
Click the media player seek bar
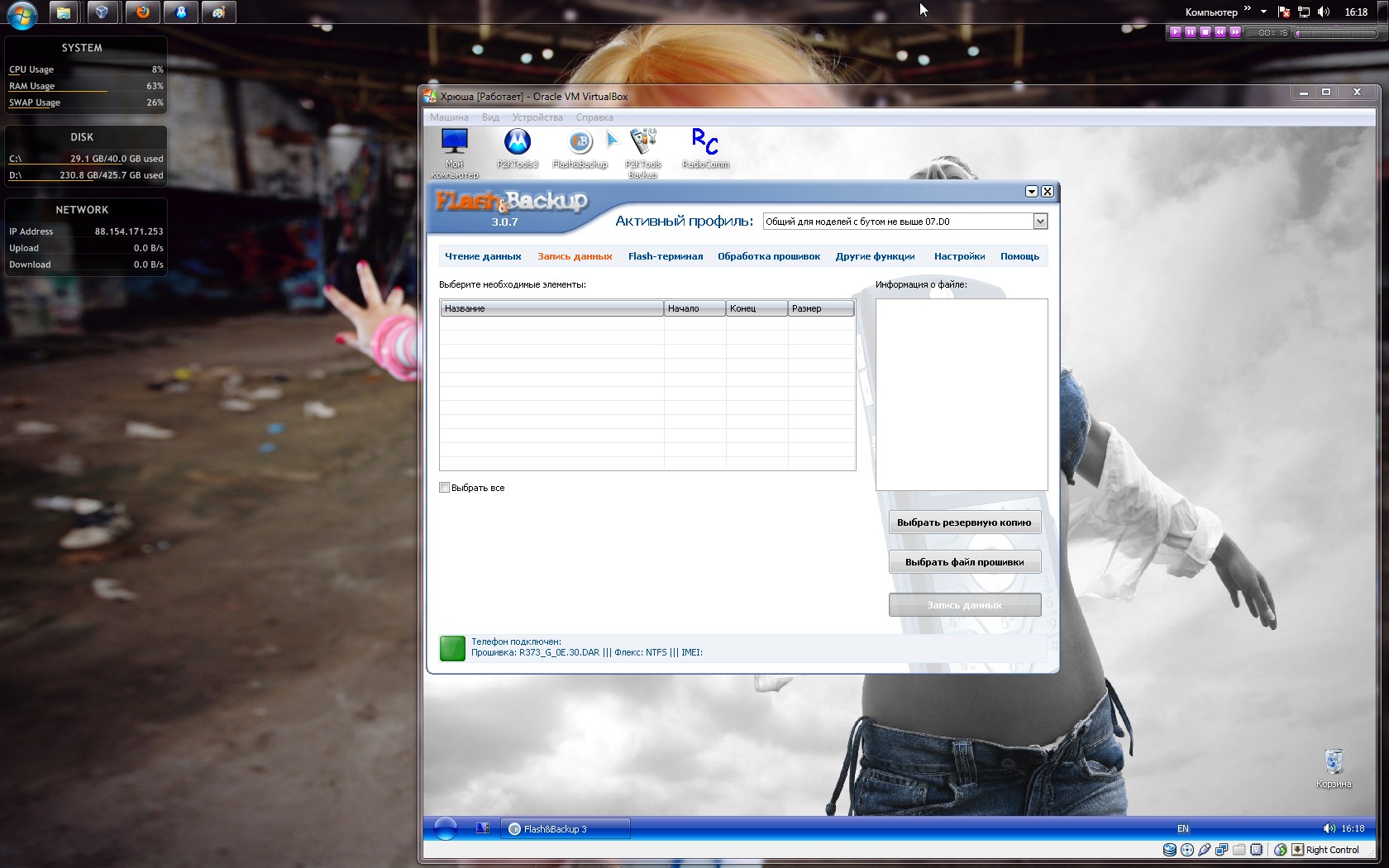pos(1336,33)
